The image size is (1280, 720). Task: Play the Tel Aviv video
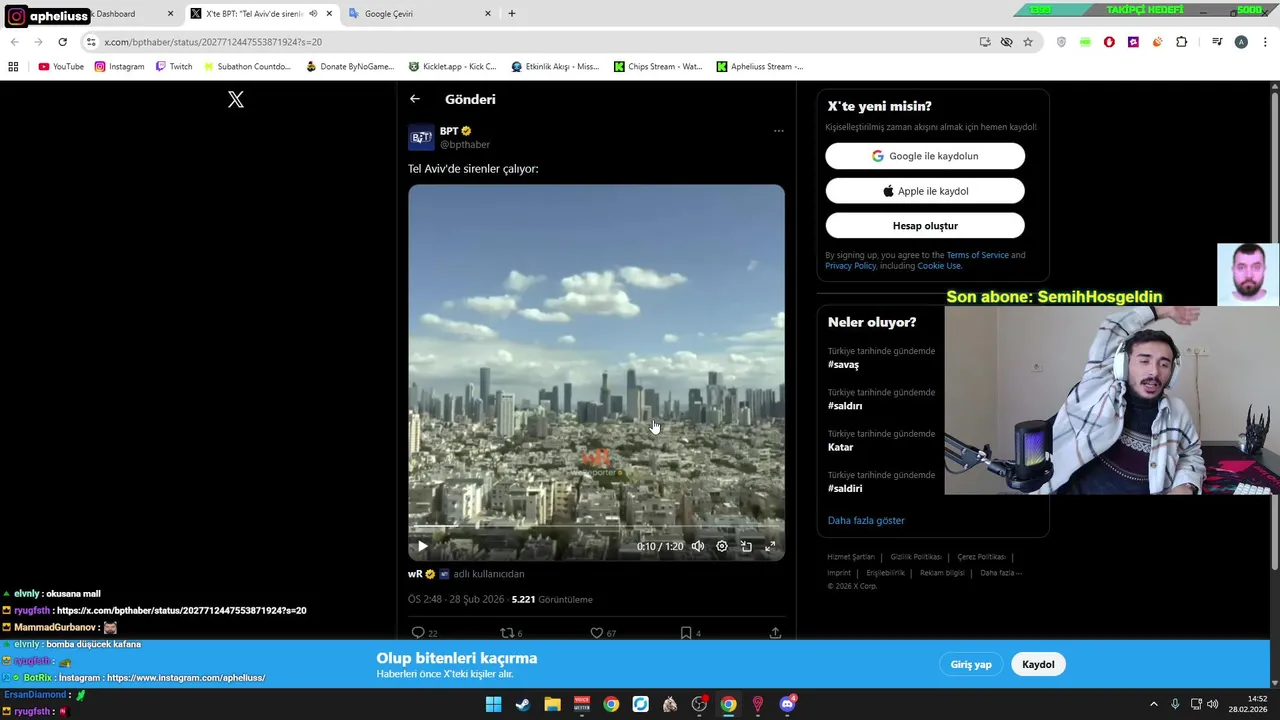(422, 546)
